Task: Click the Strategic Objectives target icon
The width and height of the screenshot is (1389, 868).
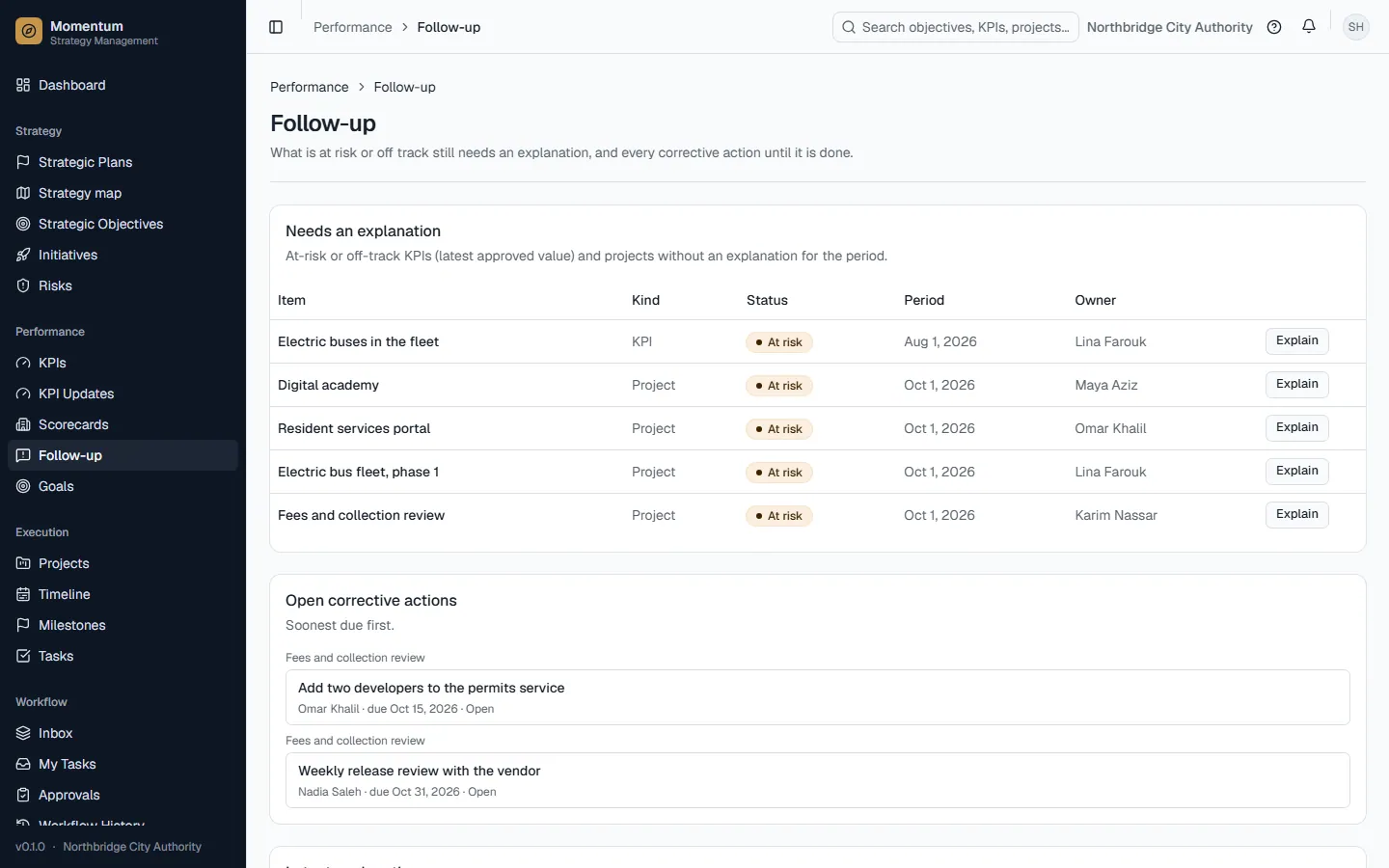Action: 23,224
